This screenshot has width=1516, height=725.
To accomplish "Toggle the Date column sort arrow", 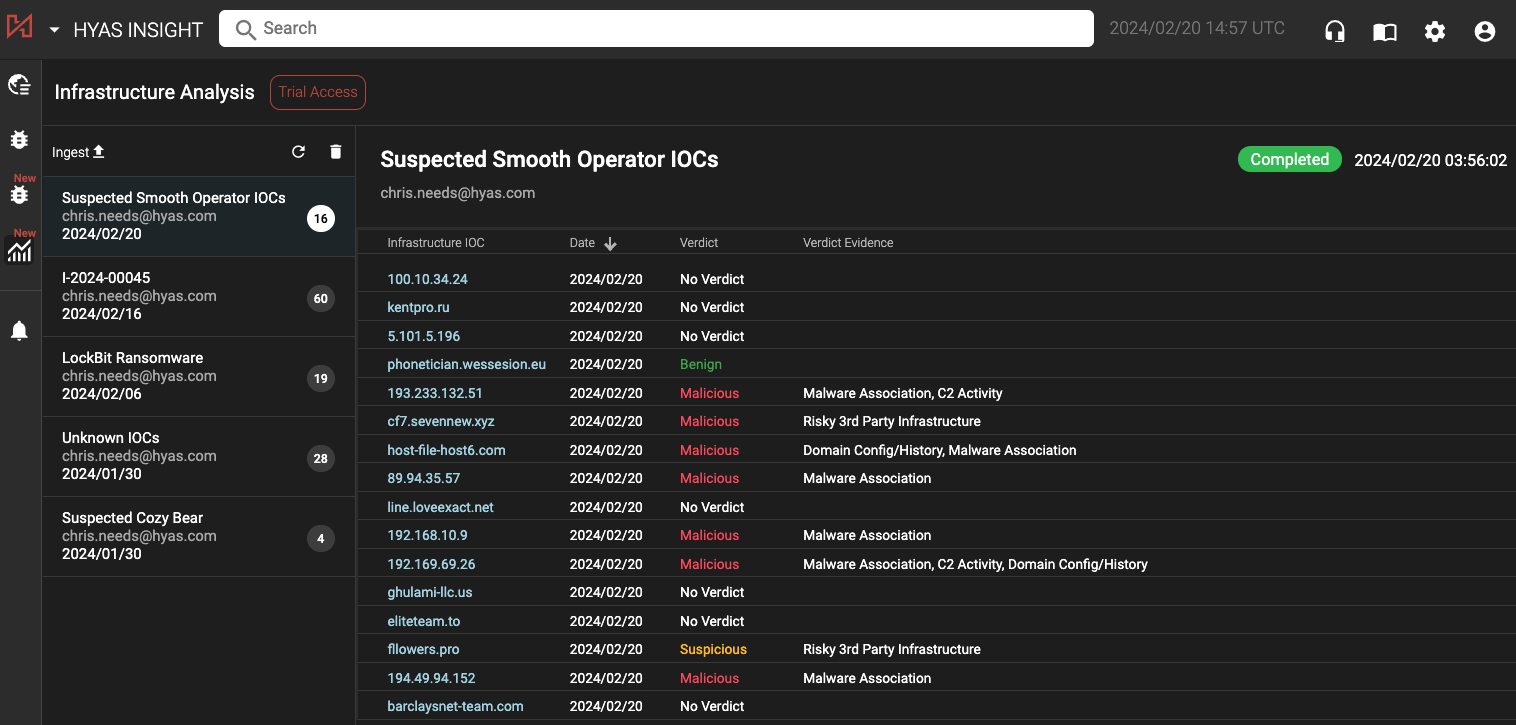I will click(610, 244).
